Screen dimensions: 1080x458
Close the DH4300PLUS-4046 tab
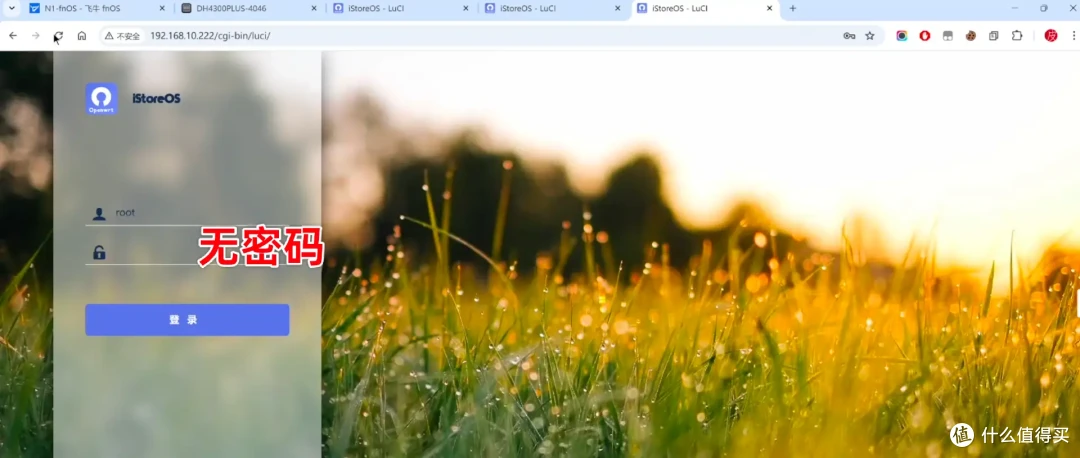click(314, 8)
